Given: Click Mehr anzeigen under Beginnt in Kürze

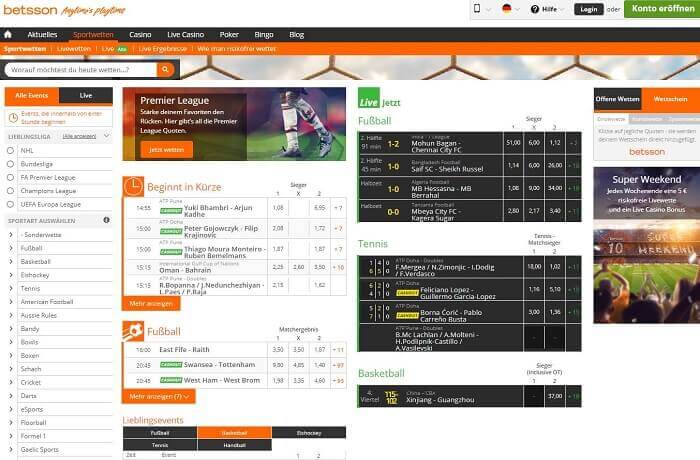Looking at the screenshot, I should pyautogui.click(x=151, y=304).
